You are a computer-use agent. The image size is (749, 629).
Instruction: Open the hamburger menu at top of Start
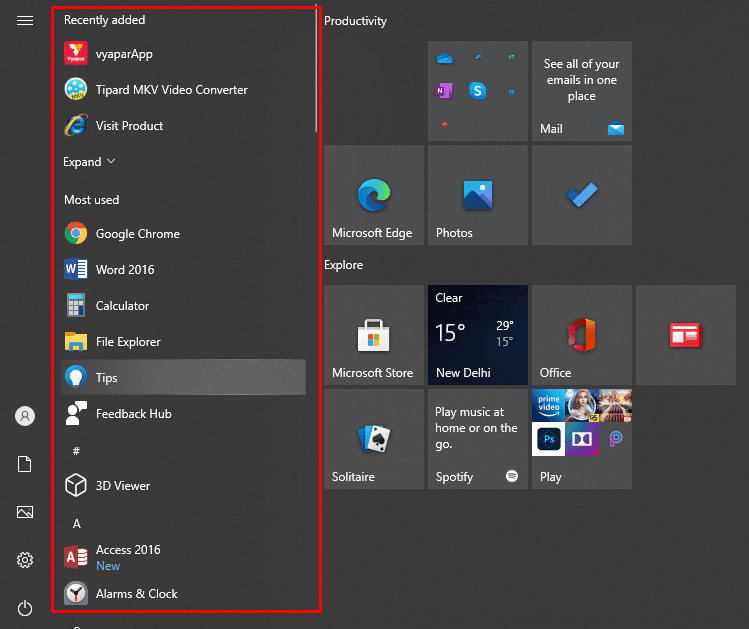coord(25,21)
